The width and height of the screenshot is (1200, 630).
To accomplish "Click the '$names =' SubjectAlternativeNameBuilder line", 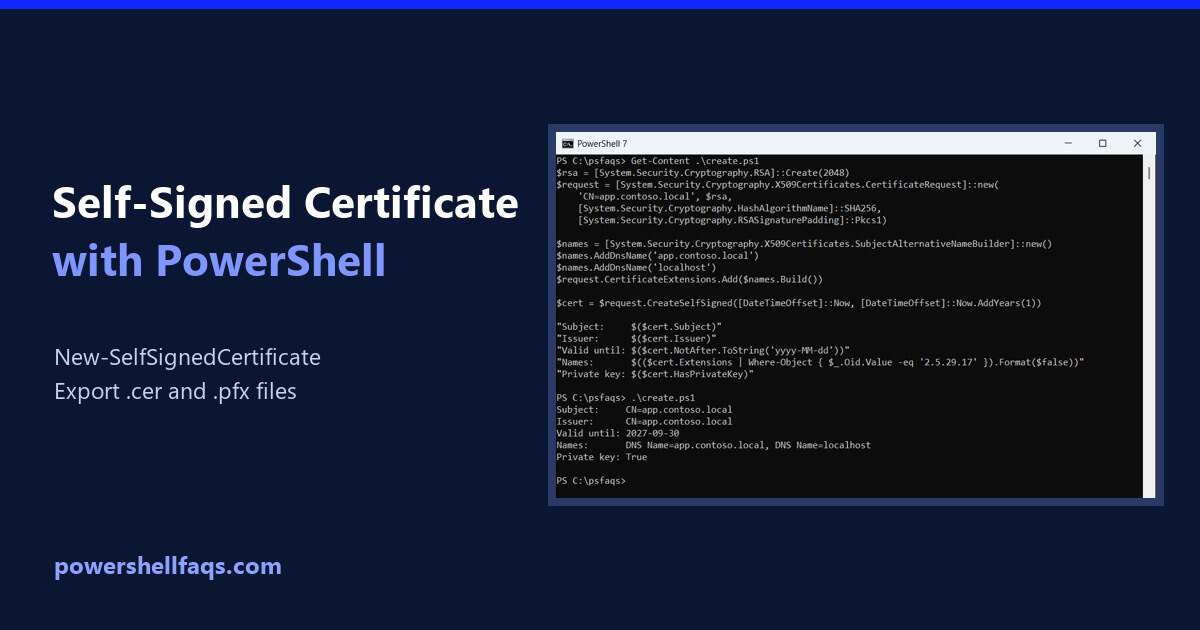I will pos(805,243).
